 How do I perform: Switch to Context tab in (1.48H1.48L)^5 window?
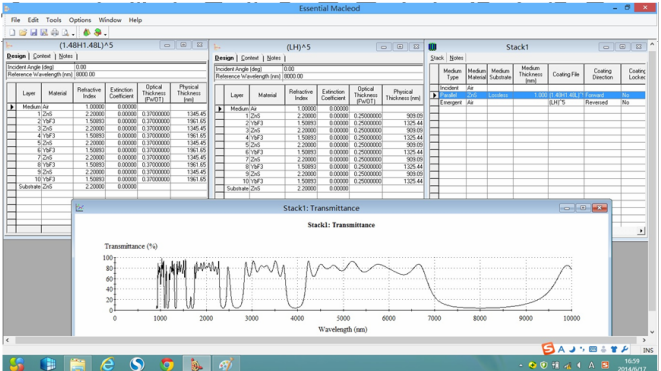[41, 56]
